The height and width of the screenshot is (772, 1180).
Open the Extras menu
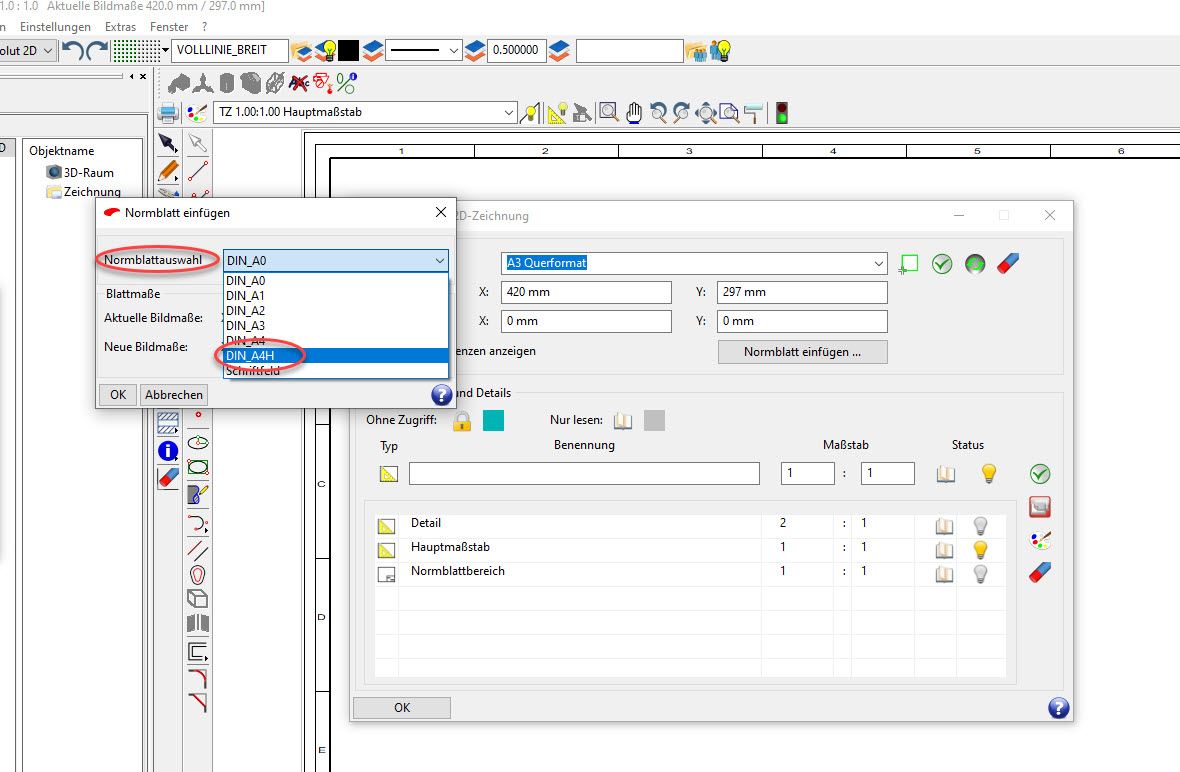click(x=120, y=27)
